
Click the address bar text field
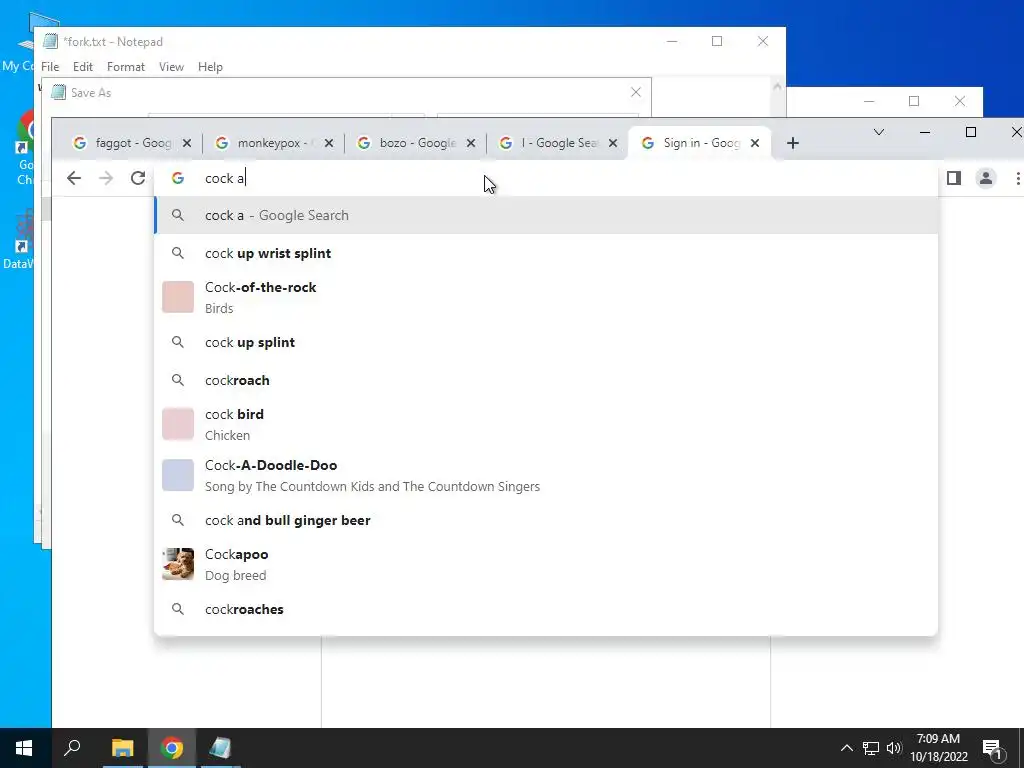point(546,178)
